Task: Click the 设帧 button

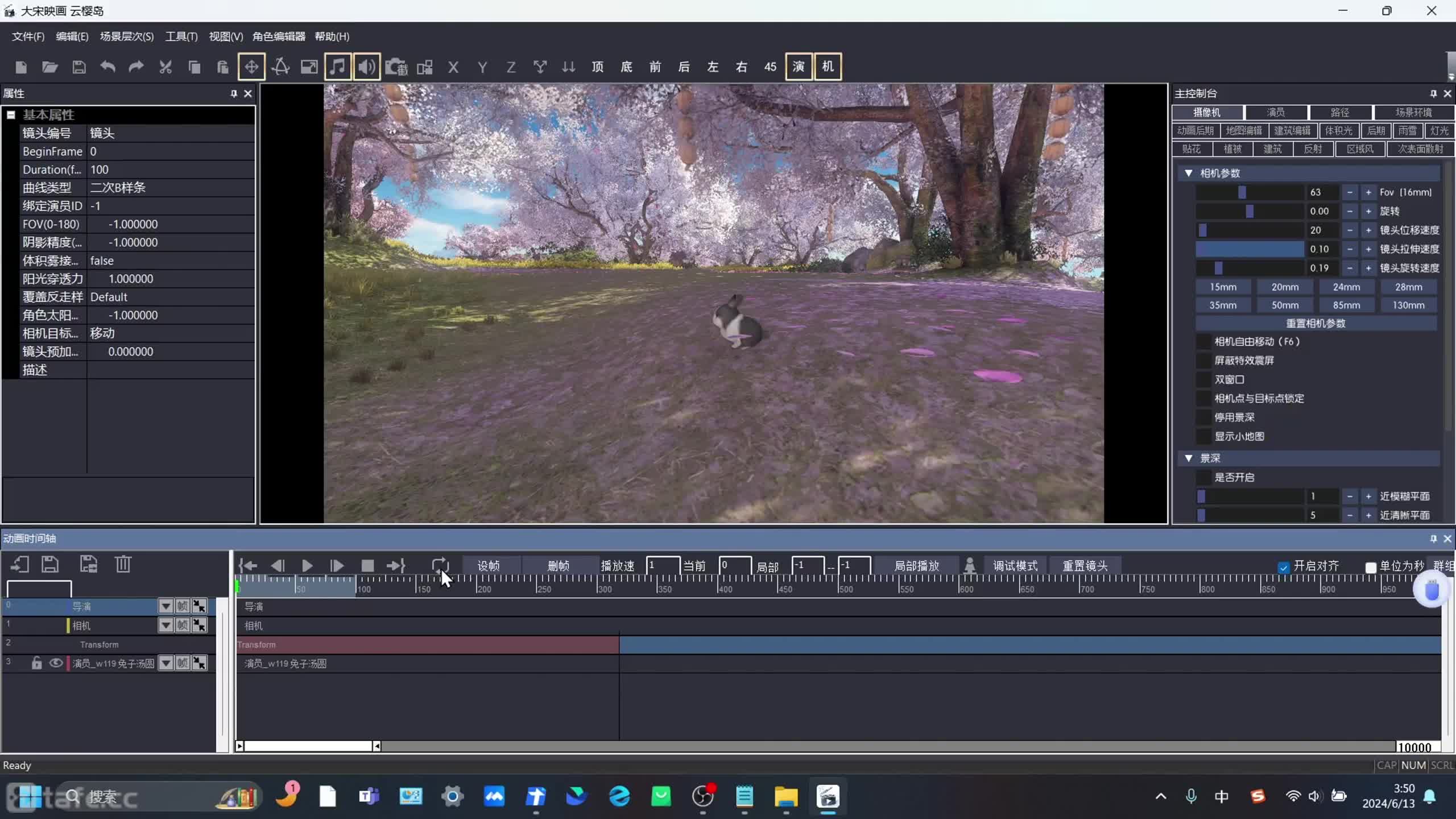Action: [489, 566]
